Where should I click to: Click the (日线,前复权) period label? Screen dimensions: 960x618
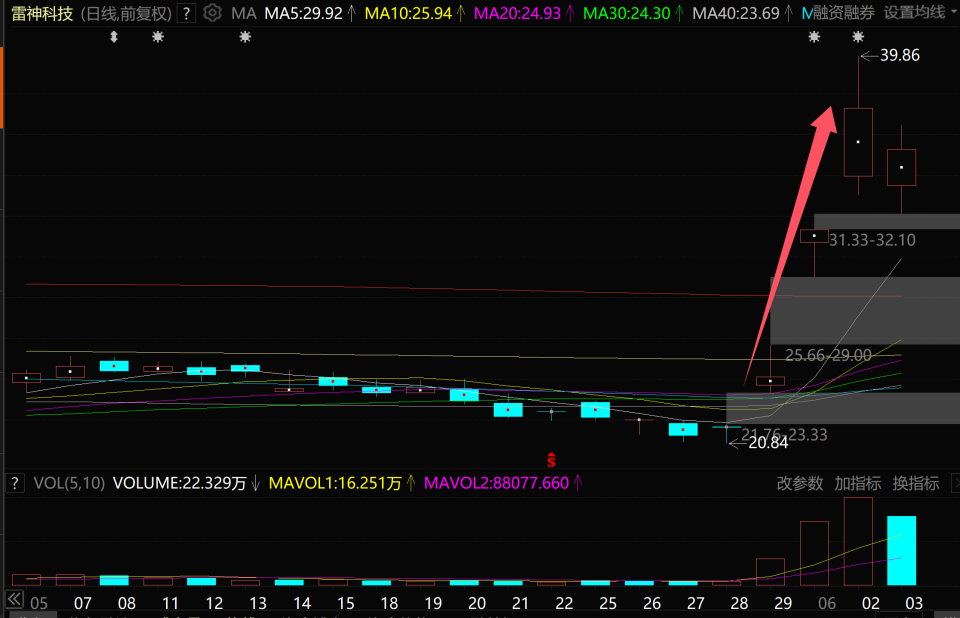(x=126, y=13)
